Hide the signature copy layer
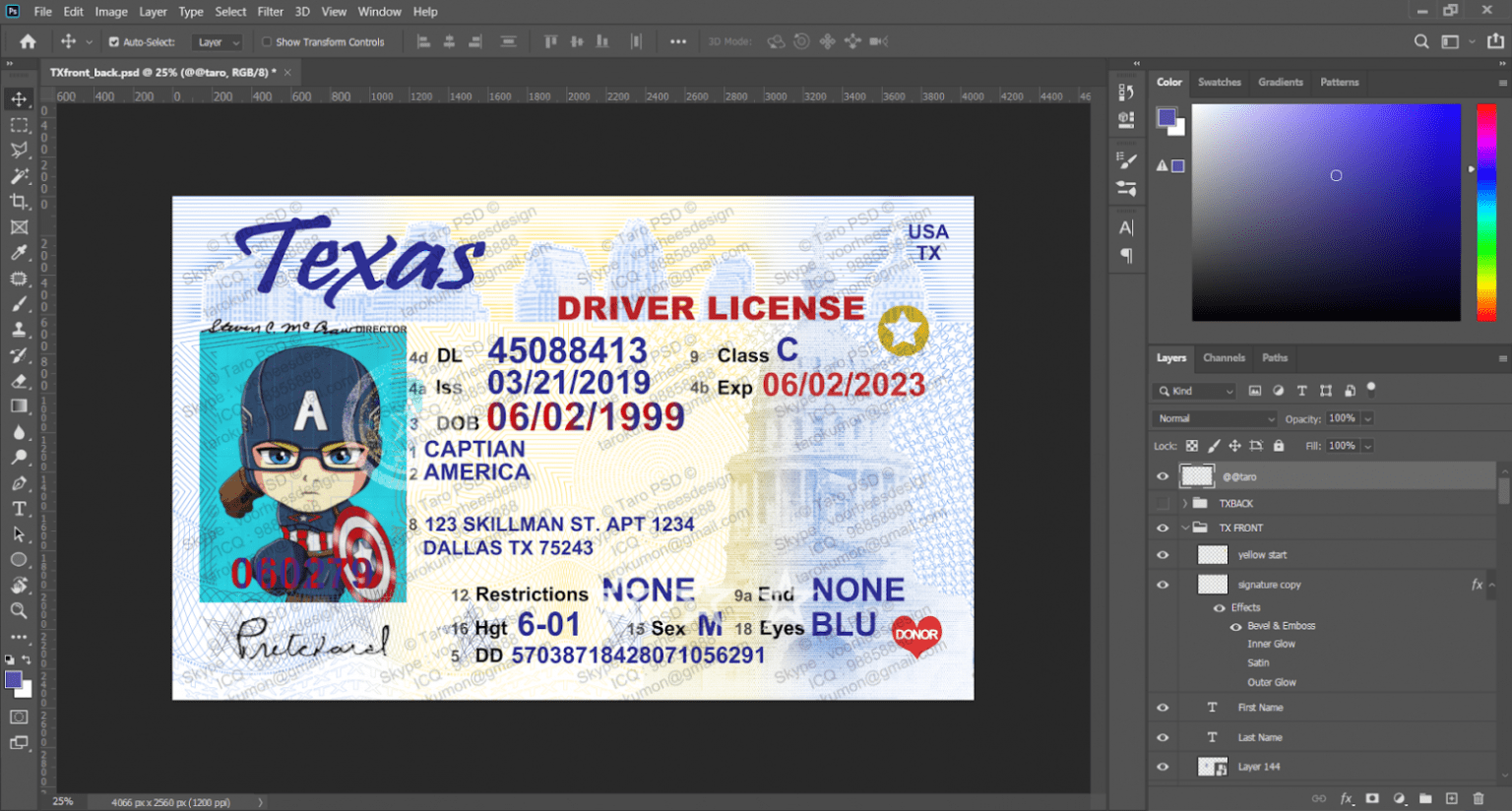This screenshot has width=1512, height=811. 1163,584
